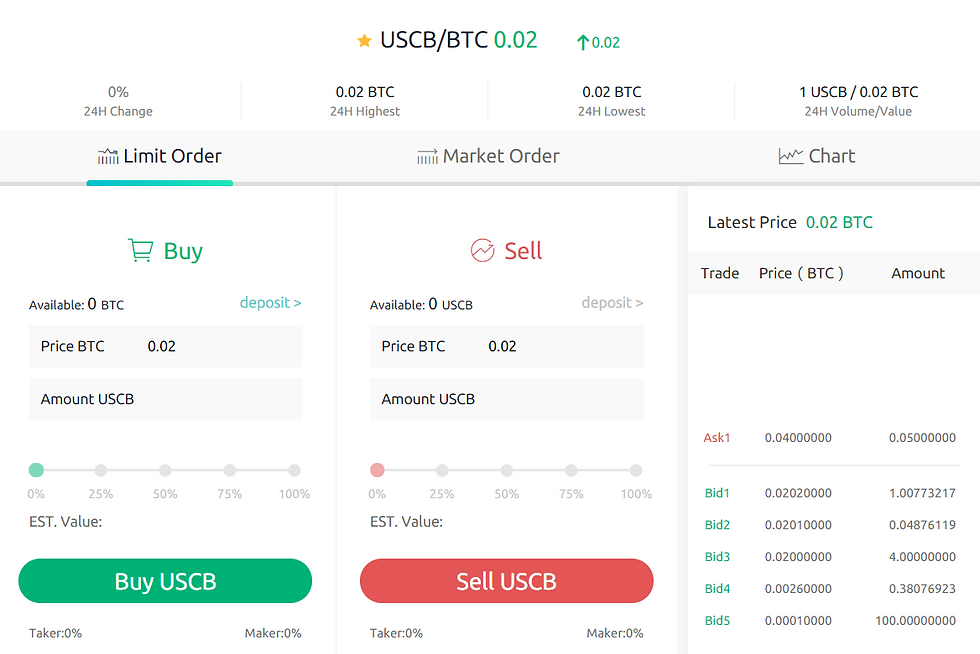The width and height of the screenshot is (980, 654).
Task: Click the favorite star next to USCB/BTC
Action: tap(364, 41)
